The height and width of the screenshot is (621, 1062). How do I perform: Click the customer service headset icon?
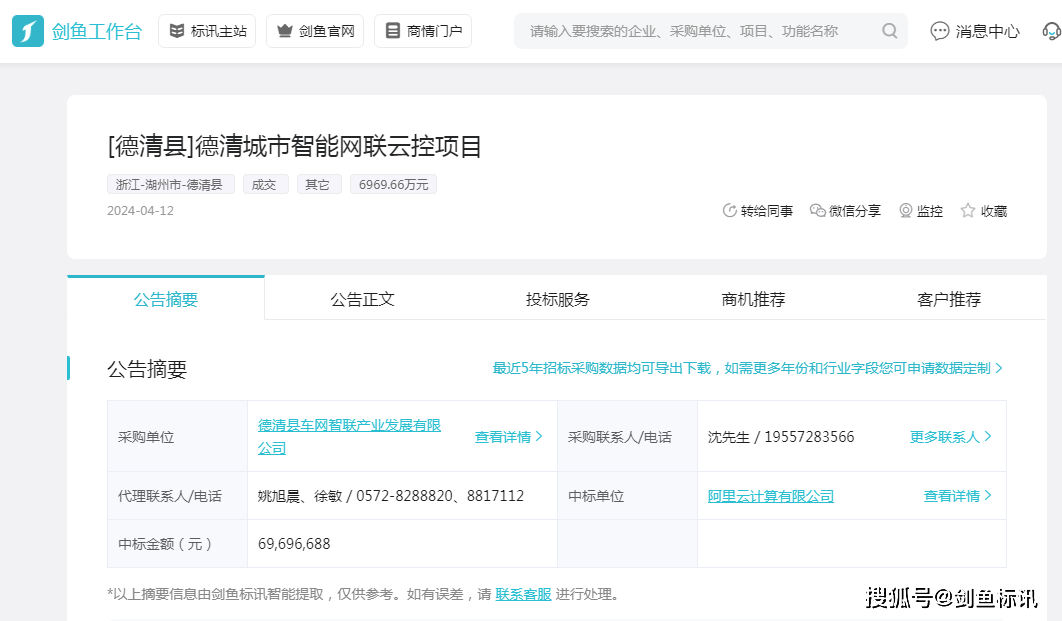(x=1052, y=31)
